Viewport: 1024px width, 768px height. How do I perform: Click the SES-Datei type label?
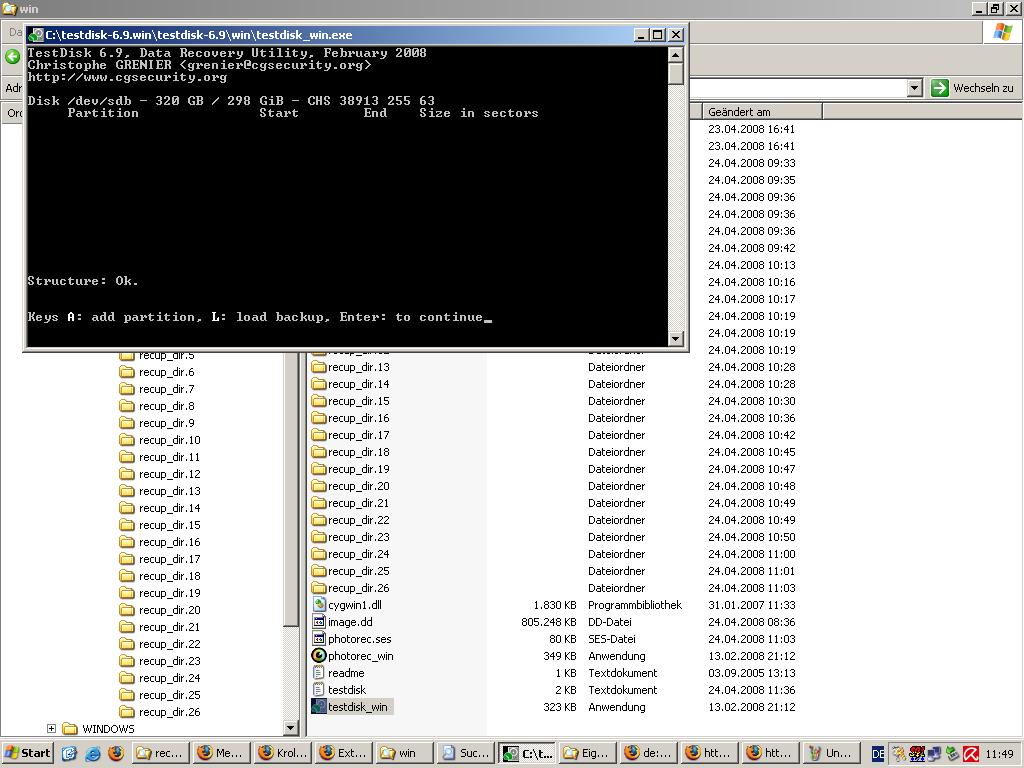tap(611, 639)
